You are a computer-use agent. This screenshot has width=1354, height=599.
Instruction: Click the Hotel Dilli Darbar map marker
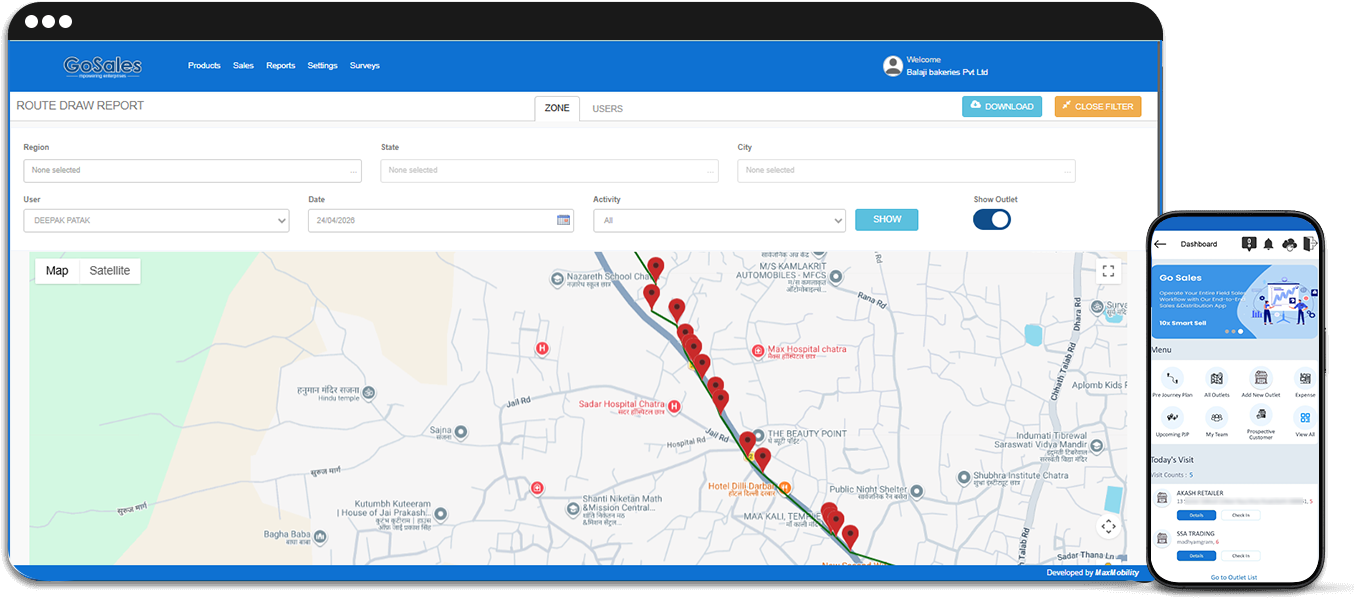pos(785,487)
